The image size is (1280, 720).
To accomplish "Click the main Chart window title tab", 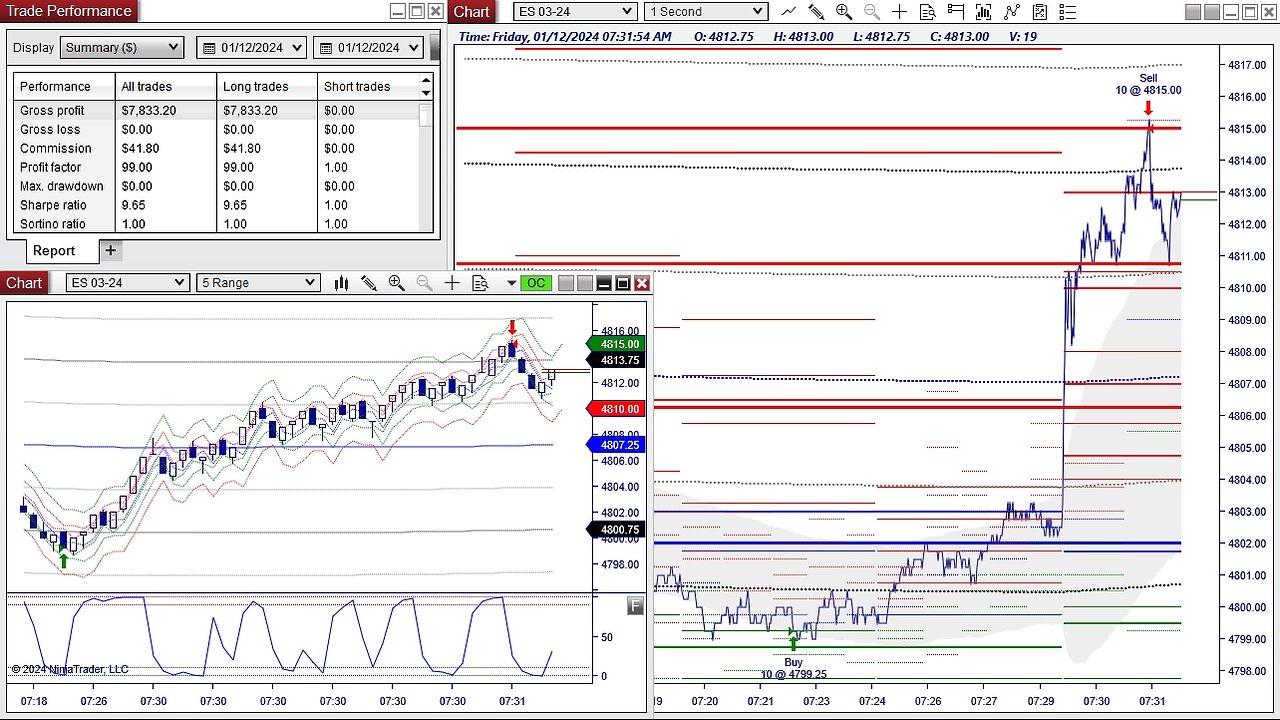I will point(471,12).
